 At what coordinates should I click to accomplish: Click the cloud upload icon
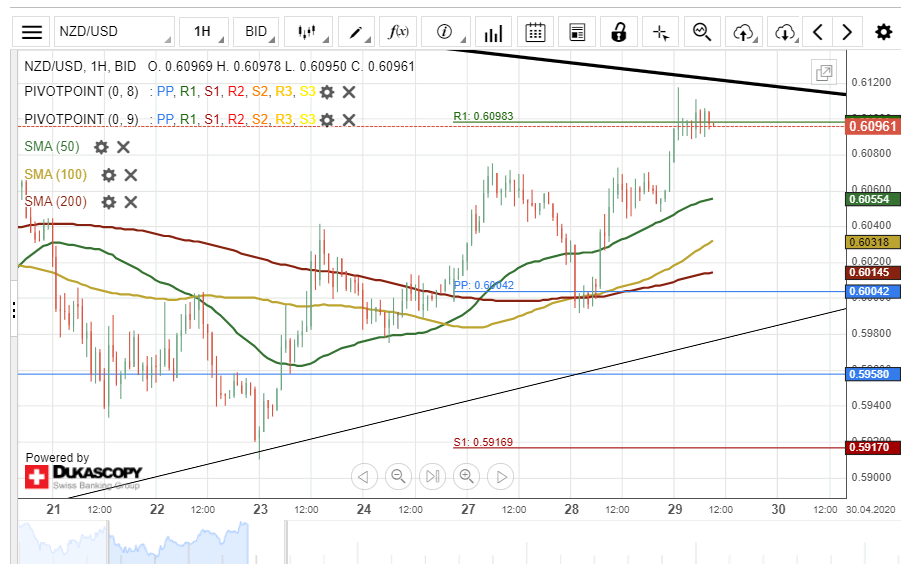(743, 32)
